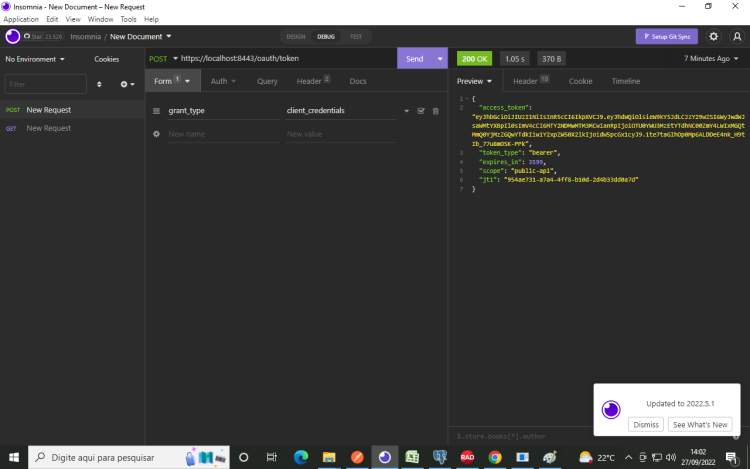Viewport: 750px width, 469px height.
Task: Open the Send options dropdown arrow
Action: tap(440, 58)
